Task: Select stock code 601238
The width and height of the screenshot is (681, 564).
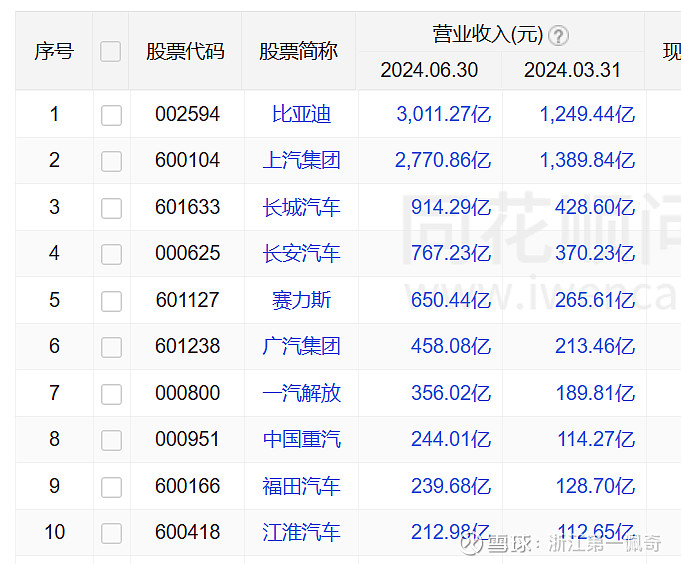Action: click(x=188, y=346)
